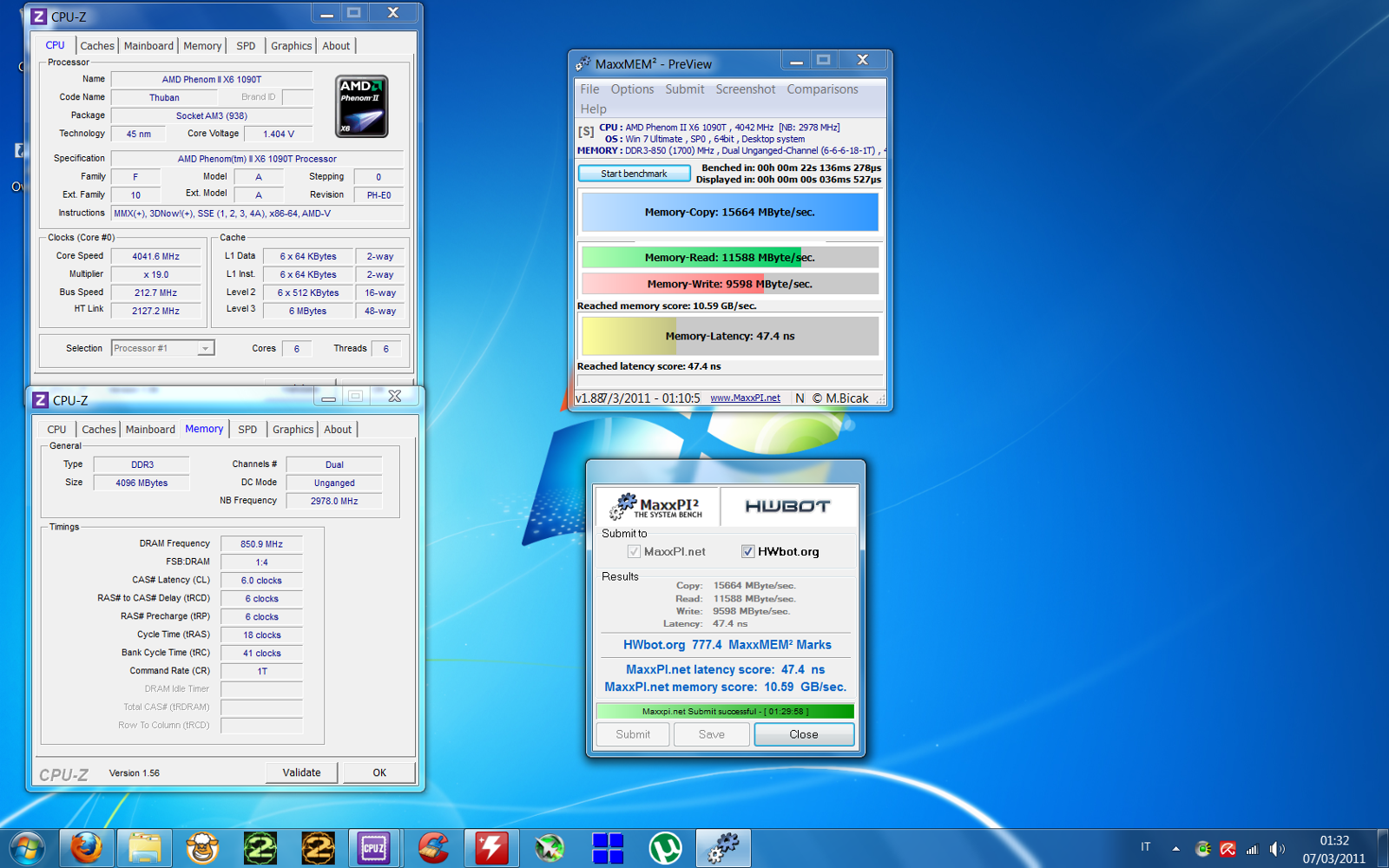The width and height of the screenshot is (1389, 868).
Task: Click the Memory-Latency result bar
Action: (x=729, y=336)
